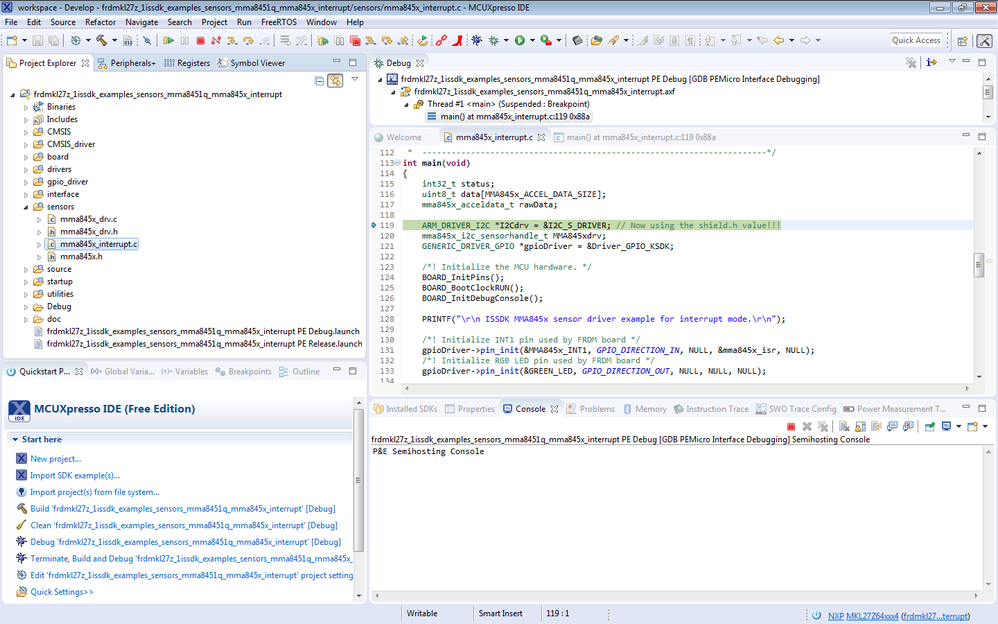This screenshot has height=624, width=998.
Task: Open the FreeRTOS menu
Action: tap(277, 22)
